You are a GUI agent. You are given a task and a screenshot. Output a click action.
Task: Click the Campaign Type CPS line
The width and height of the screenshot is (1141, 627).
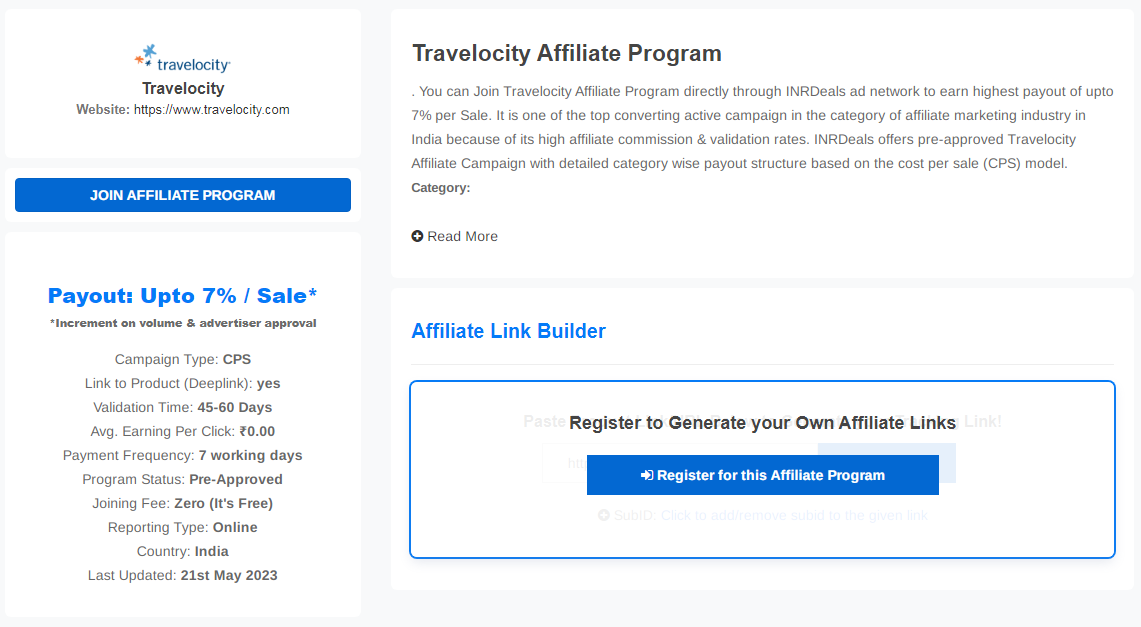click(183, 359)
